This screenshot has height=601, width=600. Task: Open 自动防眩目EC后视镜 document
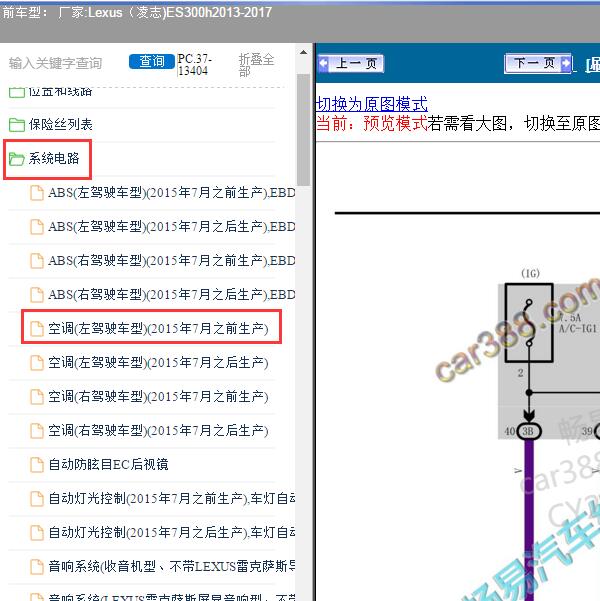click(108, 464)
